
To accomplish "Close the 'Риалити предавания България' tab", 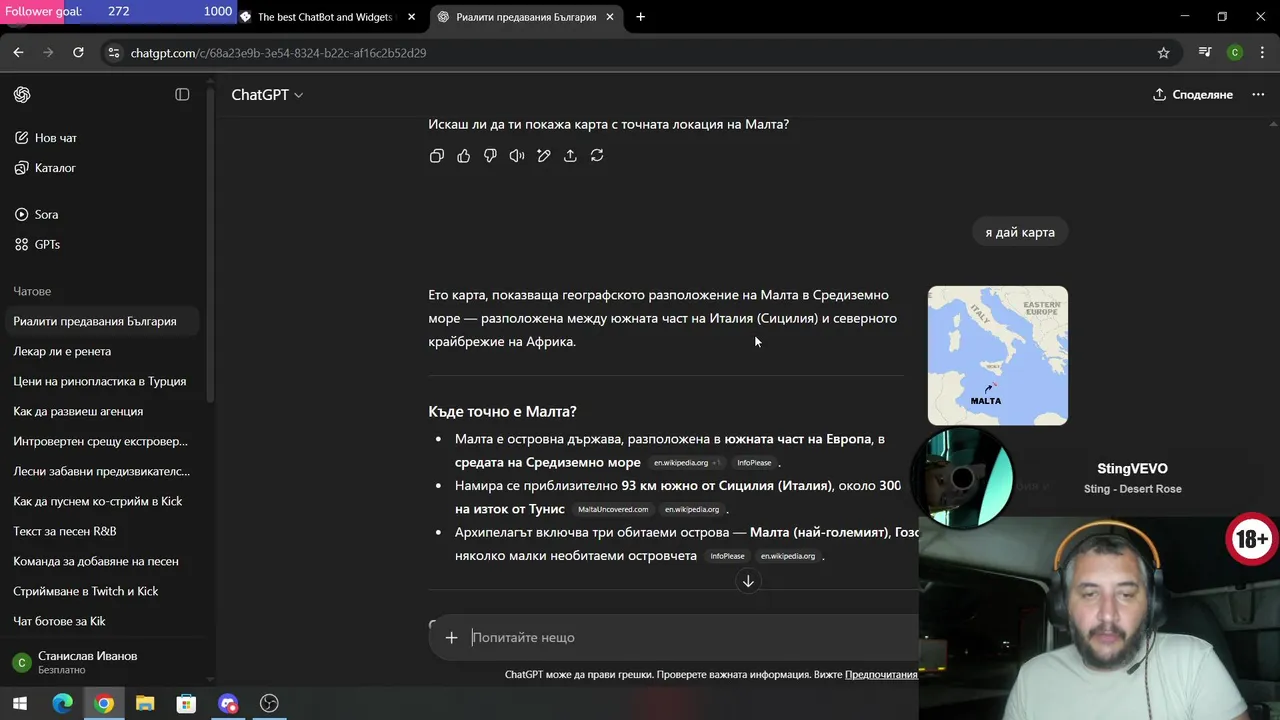I will pos(610,17).
